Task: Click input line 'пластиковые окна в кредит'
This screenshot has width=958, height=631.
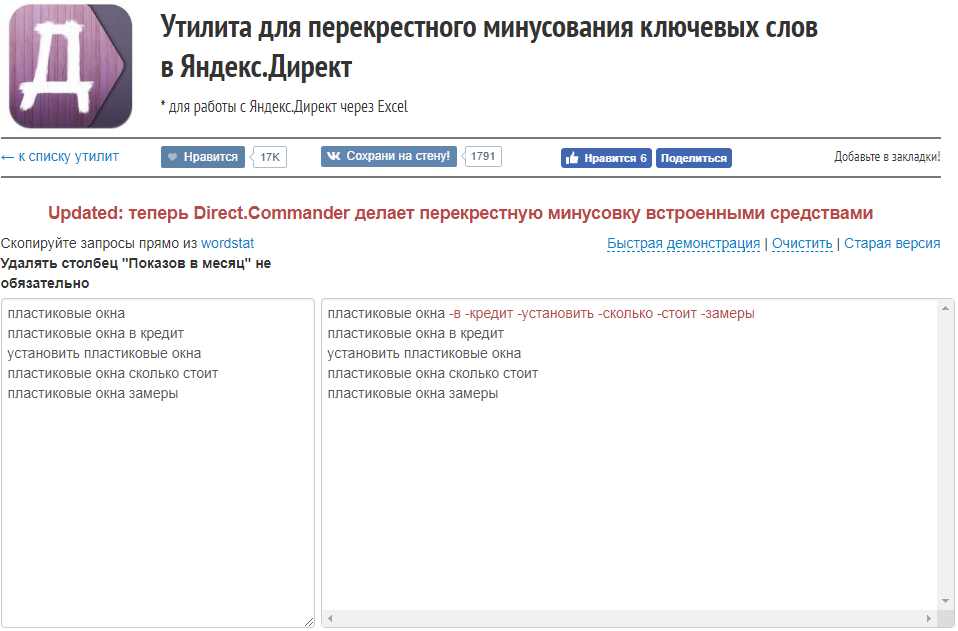Action: (x=95, y=334)
